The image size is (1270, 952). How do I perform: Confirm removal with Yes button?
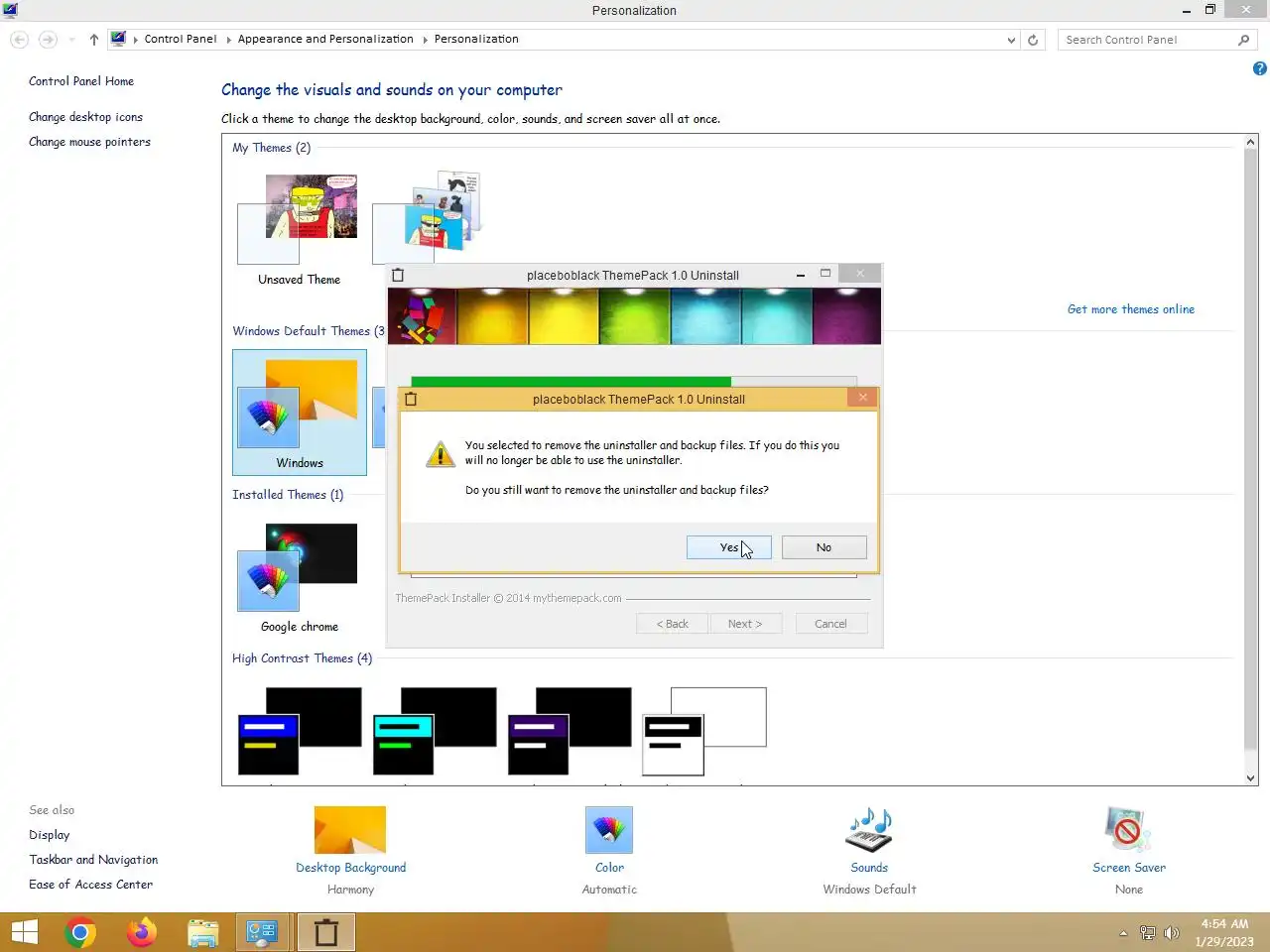(x=728, y=547)
